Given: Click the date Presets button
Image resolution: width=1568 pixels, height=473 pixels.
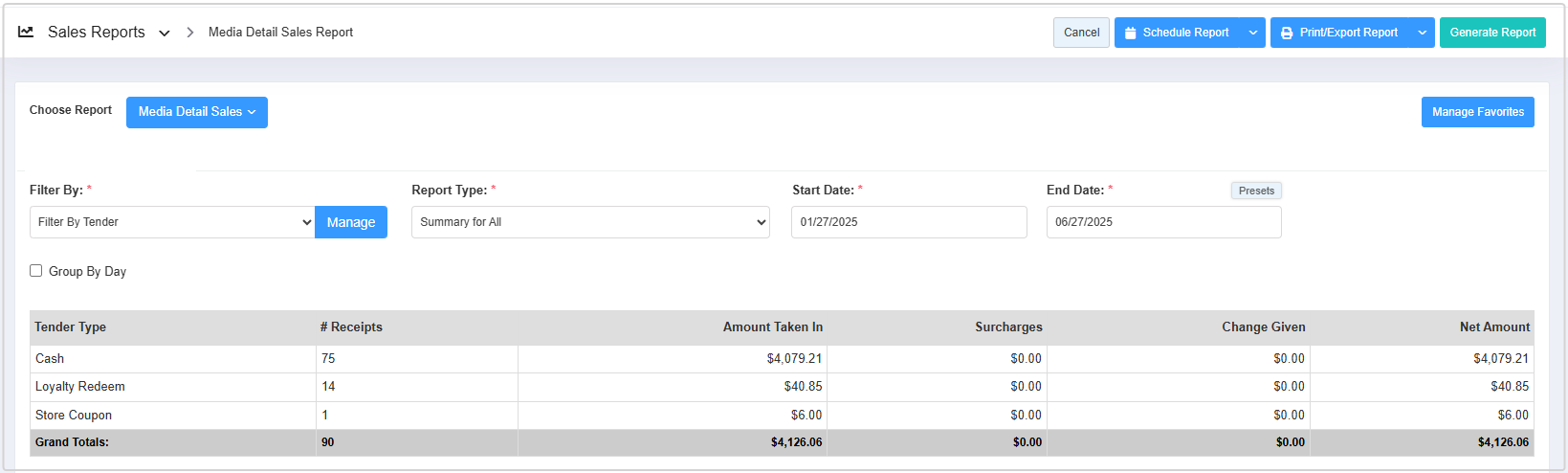Looking at the screenshot, I should (x=1256, y=191).
